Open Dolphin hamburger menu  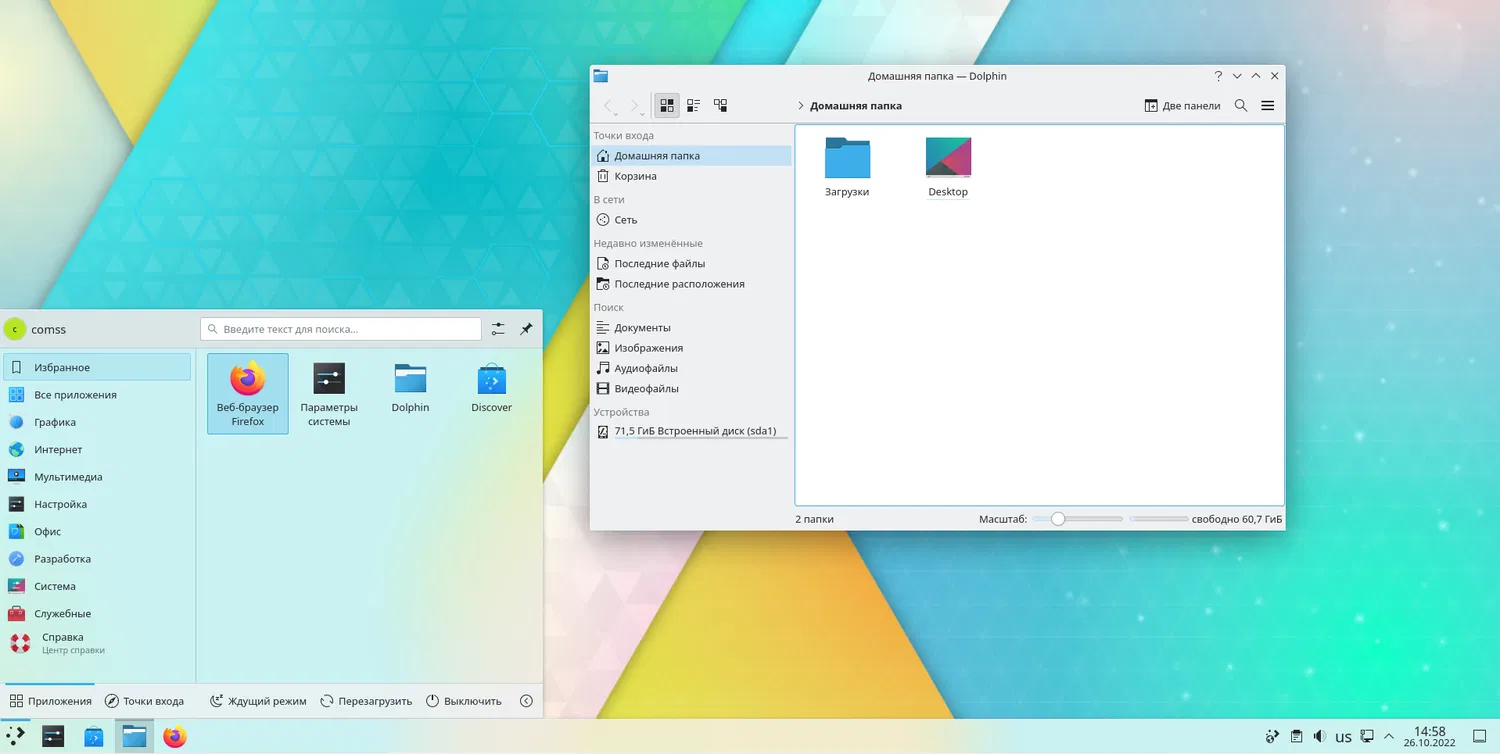click(x=1268, y=105)
